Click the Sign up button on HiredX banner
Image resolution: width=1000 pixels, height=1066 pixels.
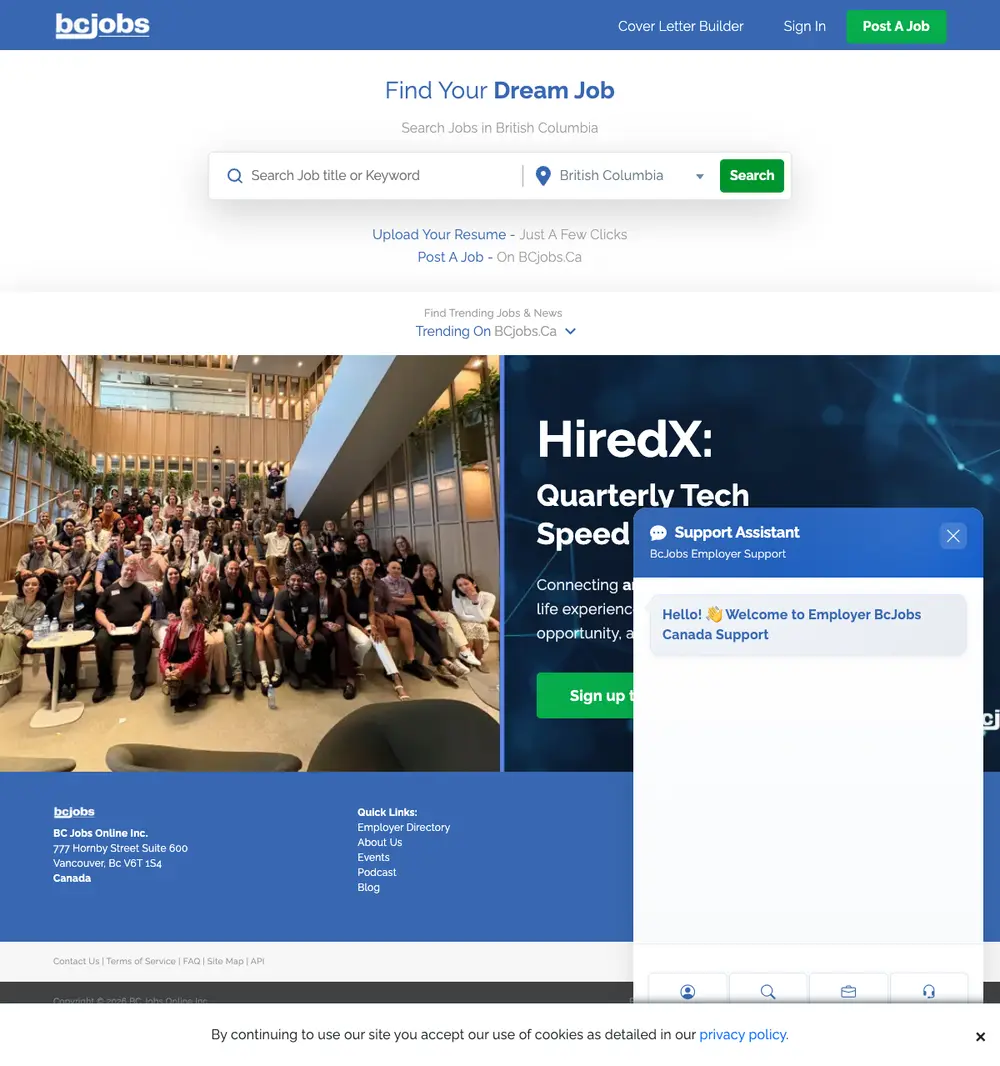click(x=585, y=695)
